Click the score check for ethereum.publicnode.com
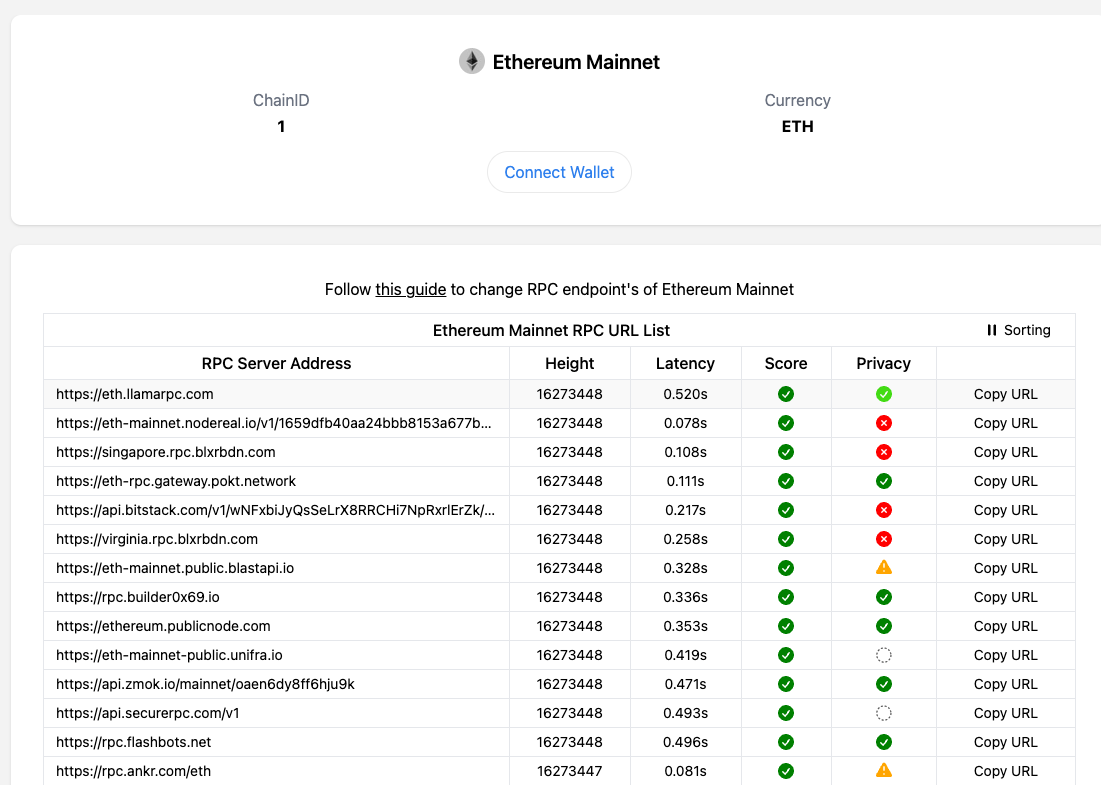Viewport: 1101px width, 785px height. pyautogui.click(x=786, y=626)
